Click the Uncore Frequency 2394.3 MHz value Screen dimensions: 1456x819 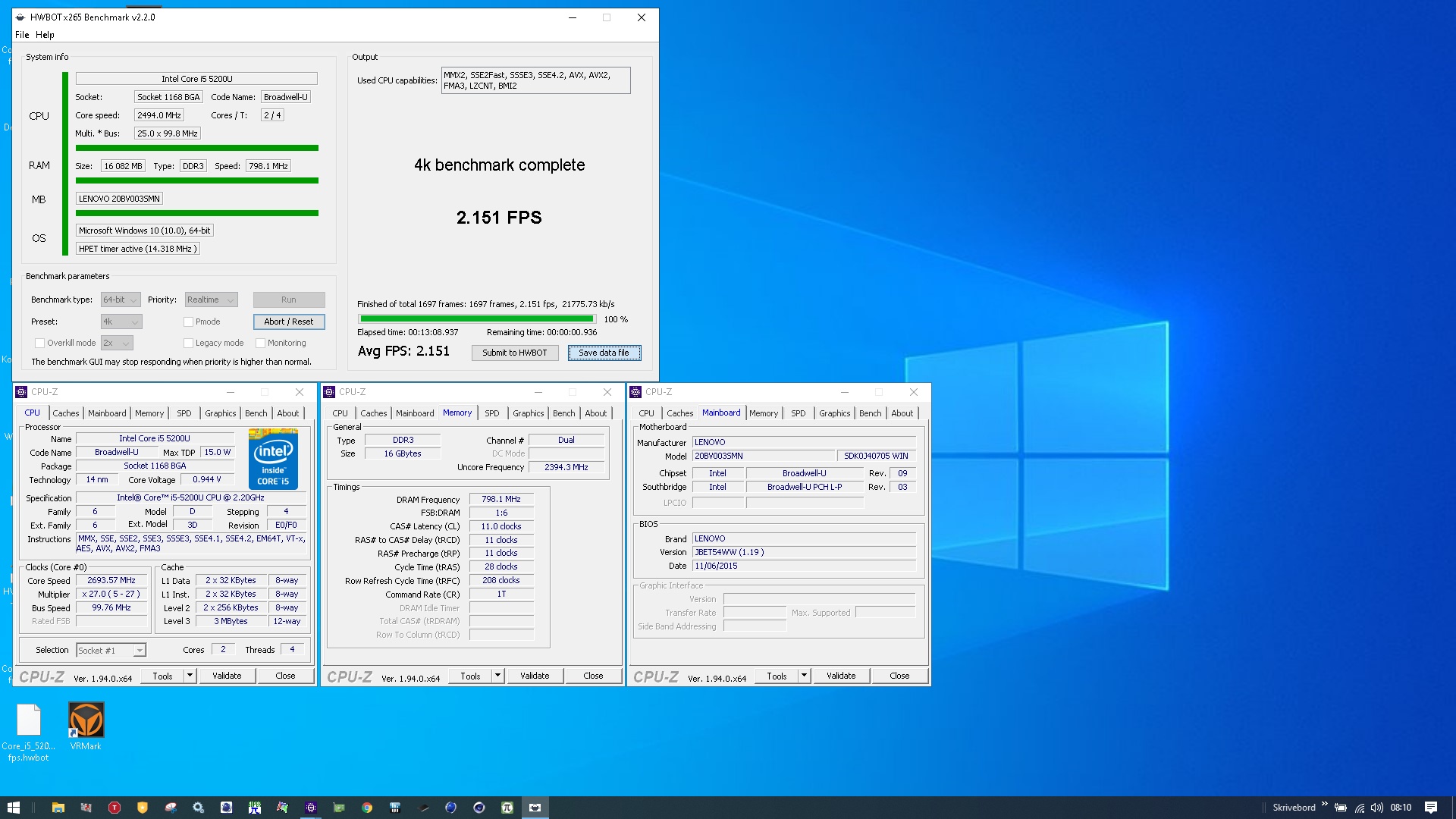point(566,467)
